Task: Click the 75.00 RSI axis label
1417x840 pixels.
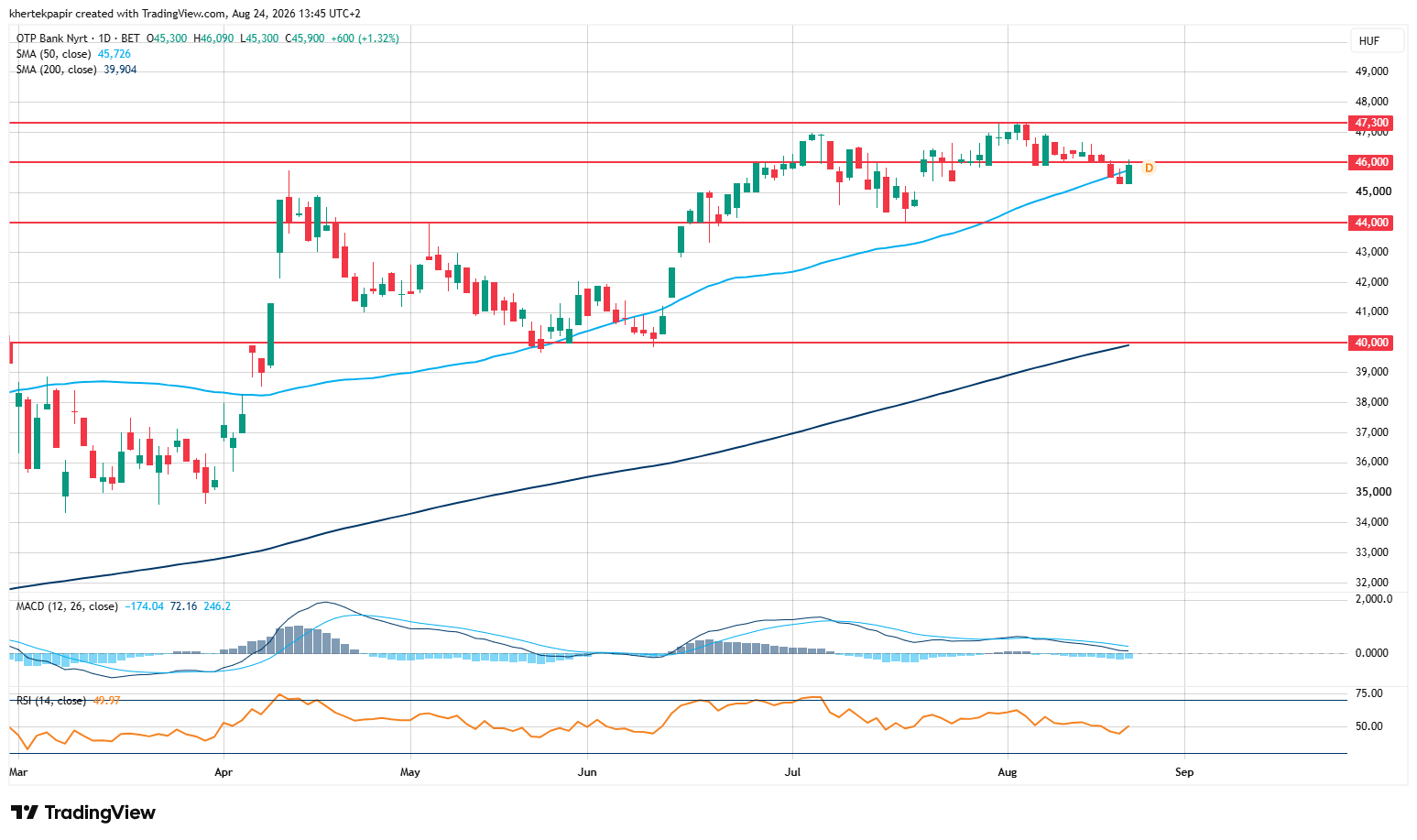Action: (1369, 693)
